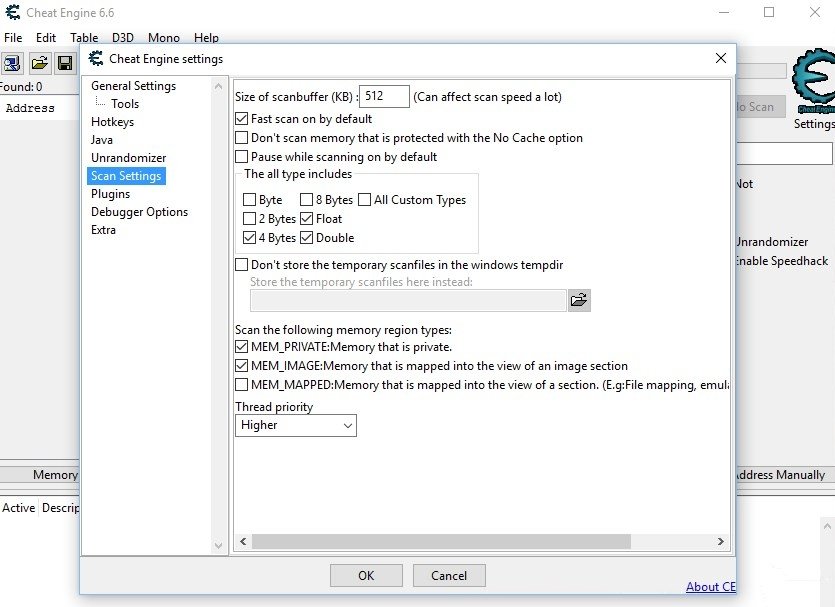835x607 pixels.
Task: Select General Settings in the tree
Action: 133,86
